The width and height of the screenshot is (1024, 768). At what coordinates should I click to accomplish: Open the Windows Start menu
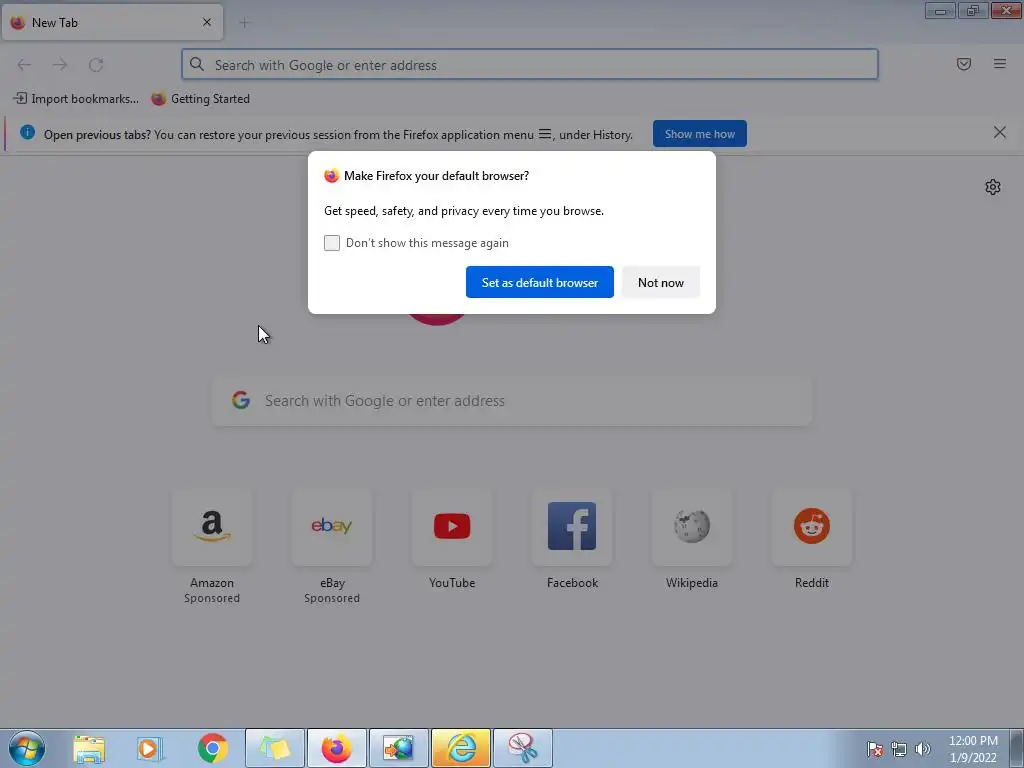pos(27,748)
